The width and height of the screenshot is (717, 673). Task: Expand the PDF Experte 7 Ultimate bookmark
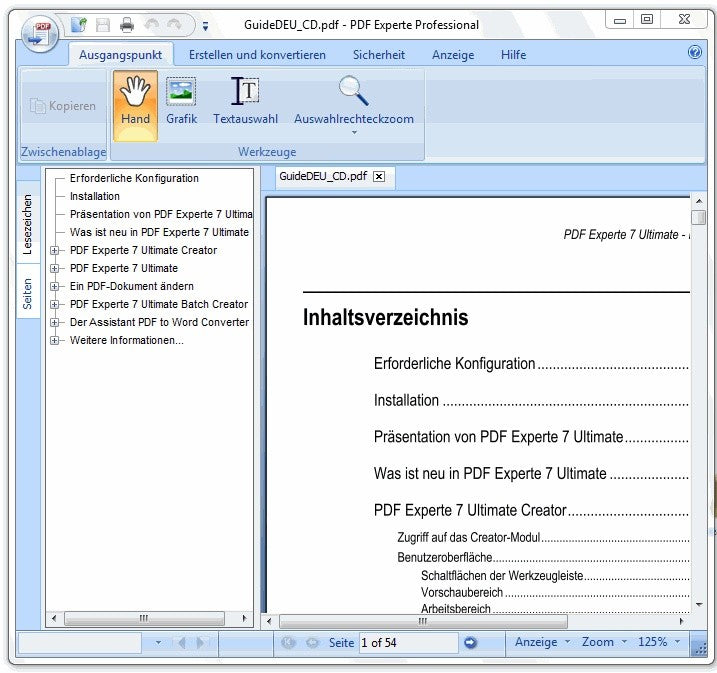pyautogui.click(x=54, y=268)
